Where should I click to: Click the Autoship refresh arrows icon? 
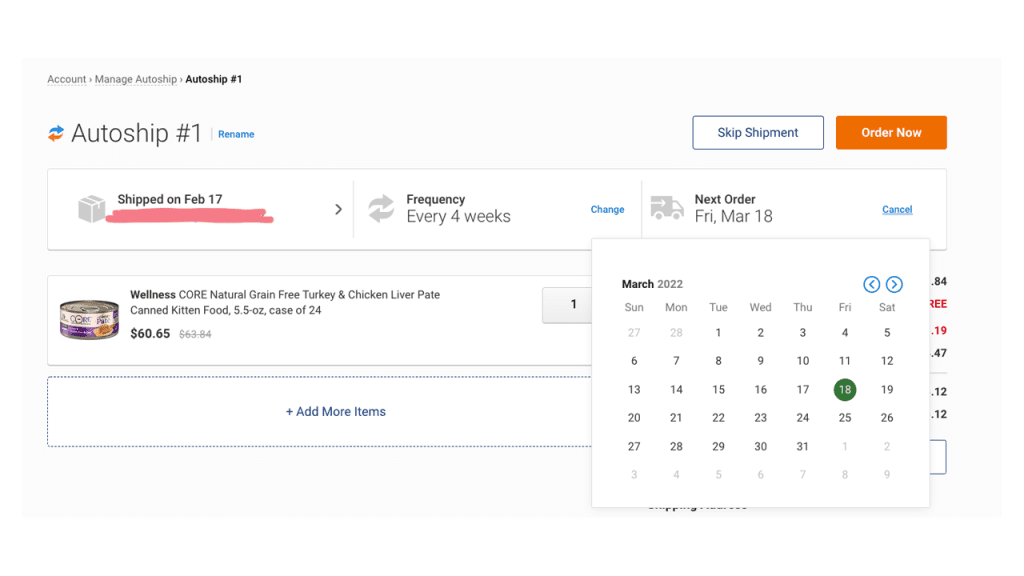tap(56, 133)
